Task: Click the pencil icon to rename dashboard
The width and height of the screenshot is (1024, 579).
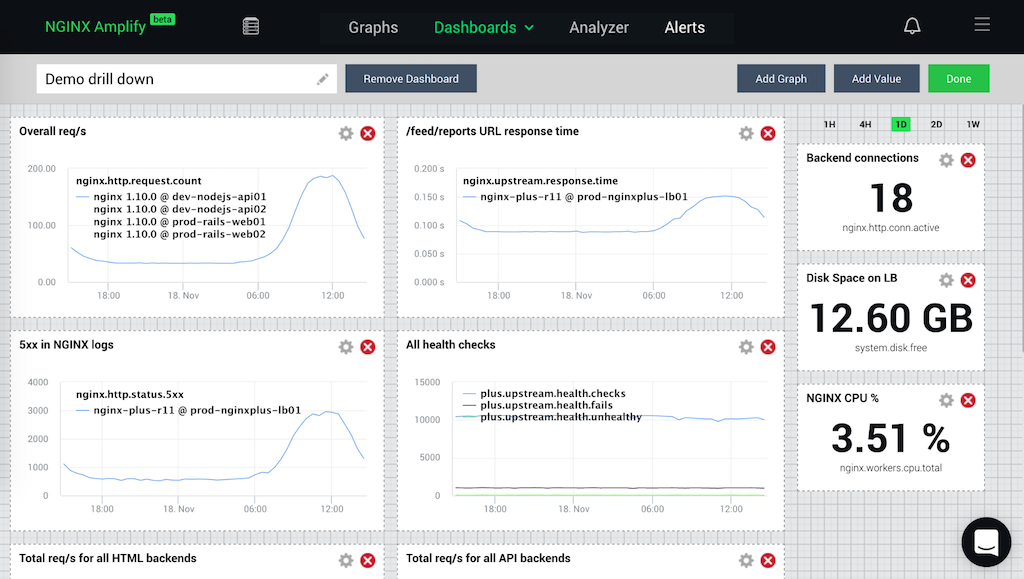Action: click(x=323, y=79)
